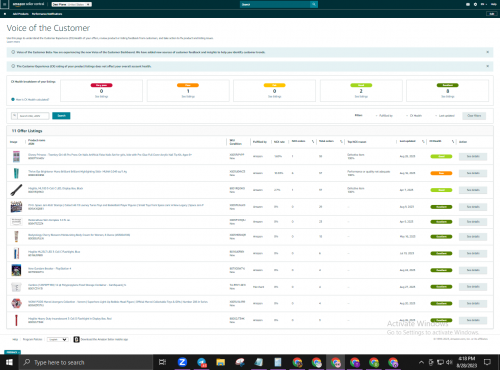The width and height of the screenshot is (500, 370).
Task: Click the Help link in header
Action: tap(493, 4)
